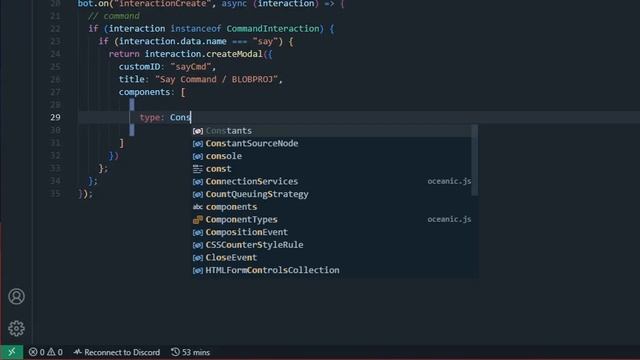Select the CountQueuingStrategy suggestion

[x=332, y=194]
